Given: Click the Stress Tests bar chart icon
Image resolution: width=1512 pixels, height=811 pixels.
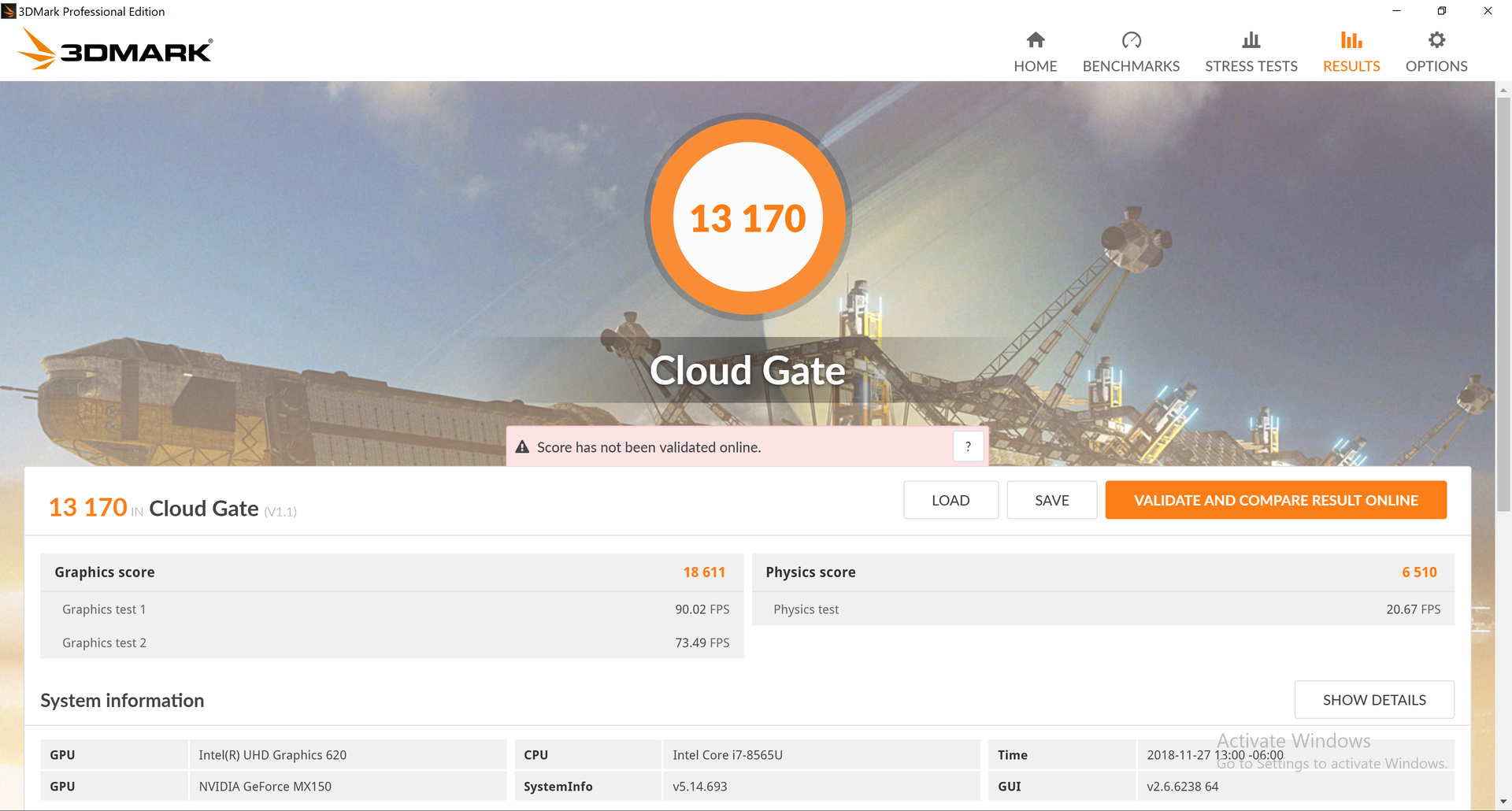Looking at the screenshot, I should point(1251,40).
